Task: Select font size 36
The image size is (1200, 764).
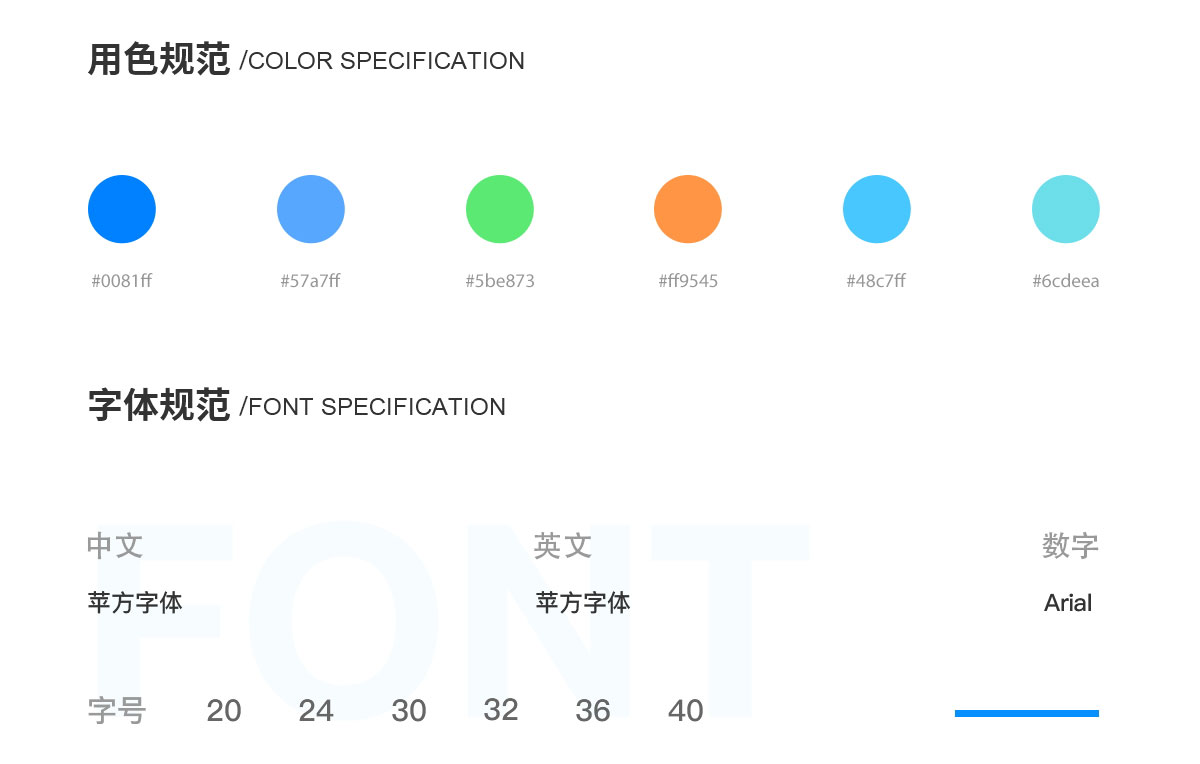Action: (x=593, y=711)
